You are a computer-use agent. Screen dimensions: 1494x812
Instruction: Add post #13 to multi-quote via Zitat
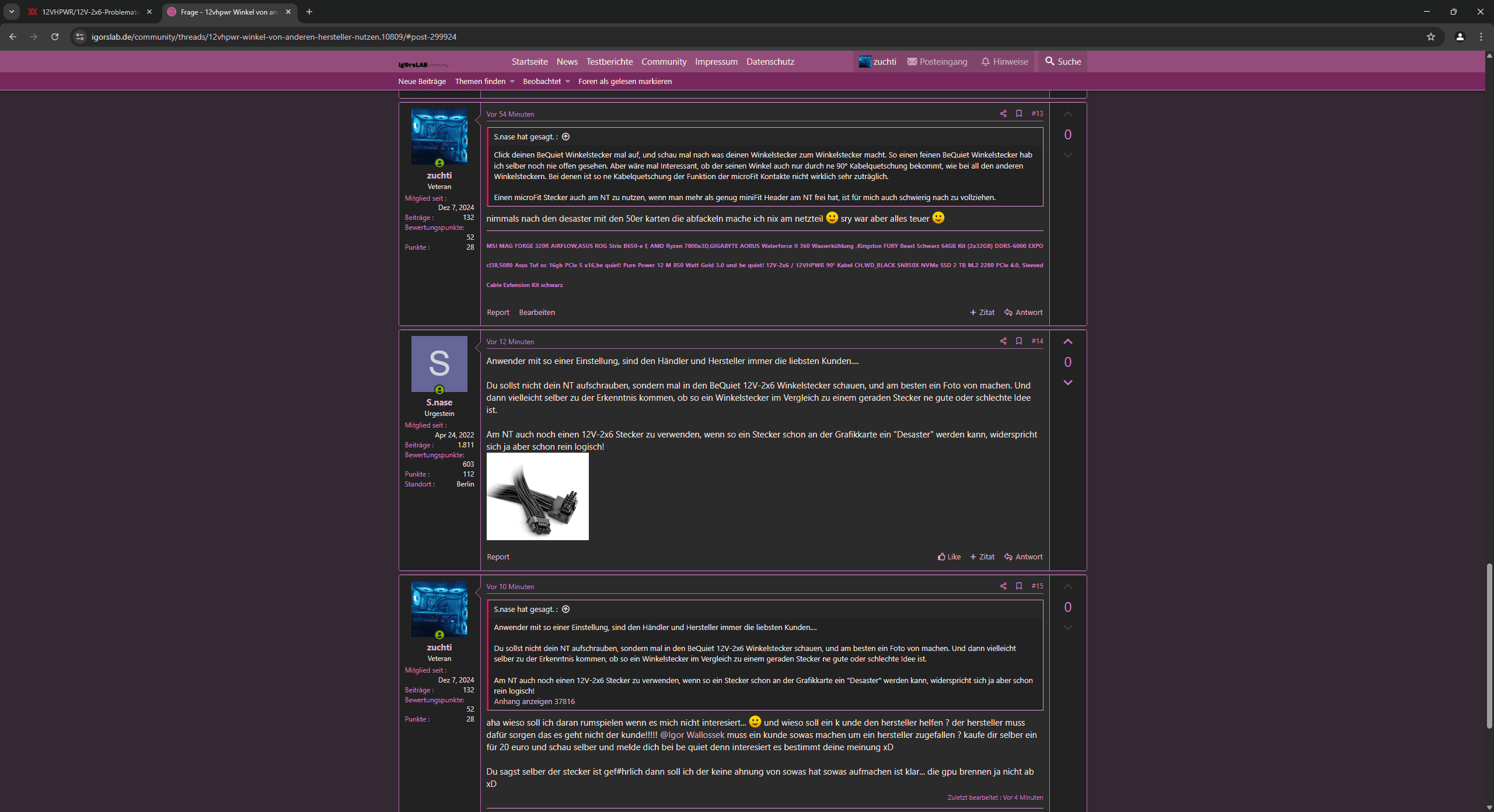click(x=982, y=313)
